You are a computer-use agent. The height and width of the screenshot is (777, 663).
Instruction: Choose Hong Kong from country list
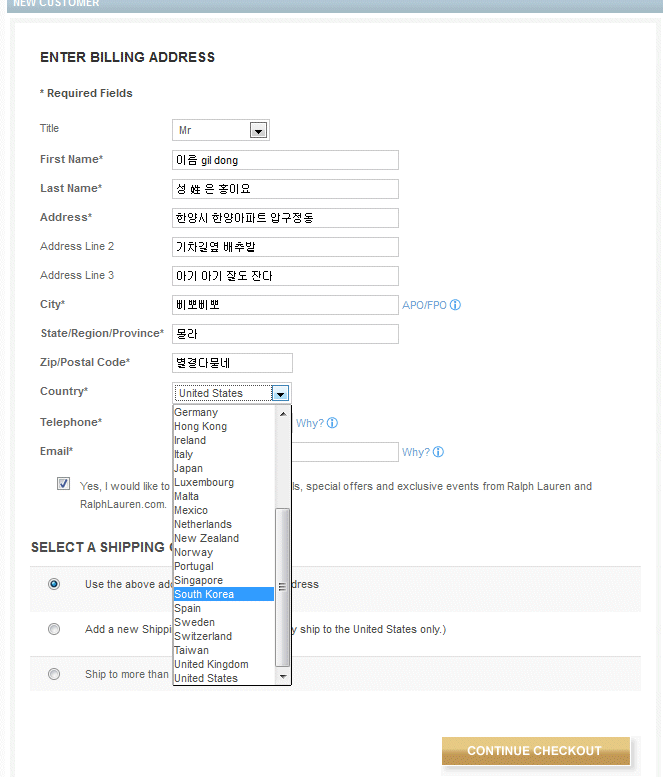(x=223, y=426)
